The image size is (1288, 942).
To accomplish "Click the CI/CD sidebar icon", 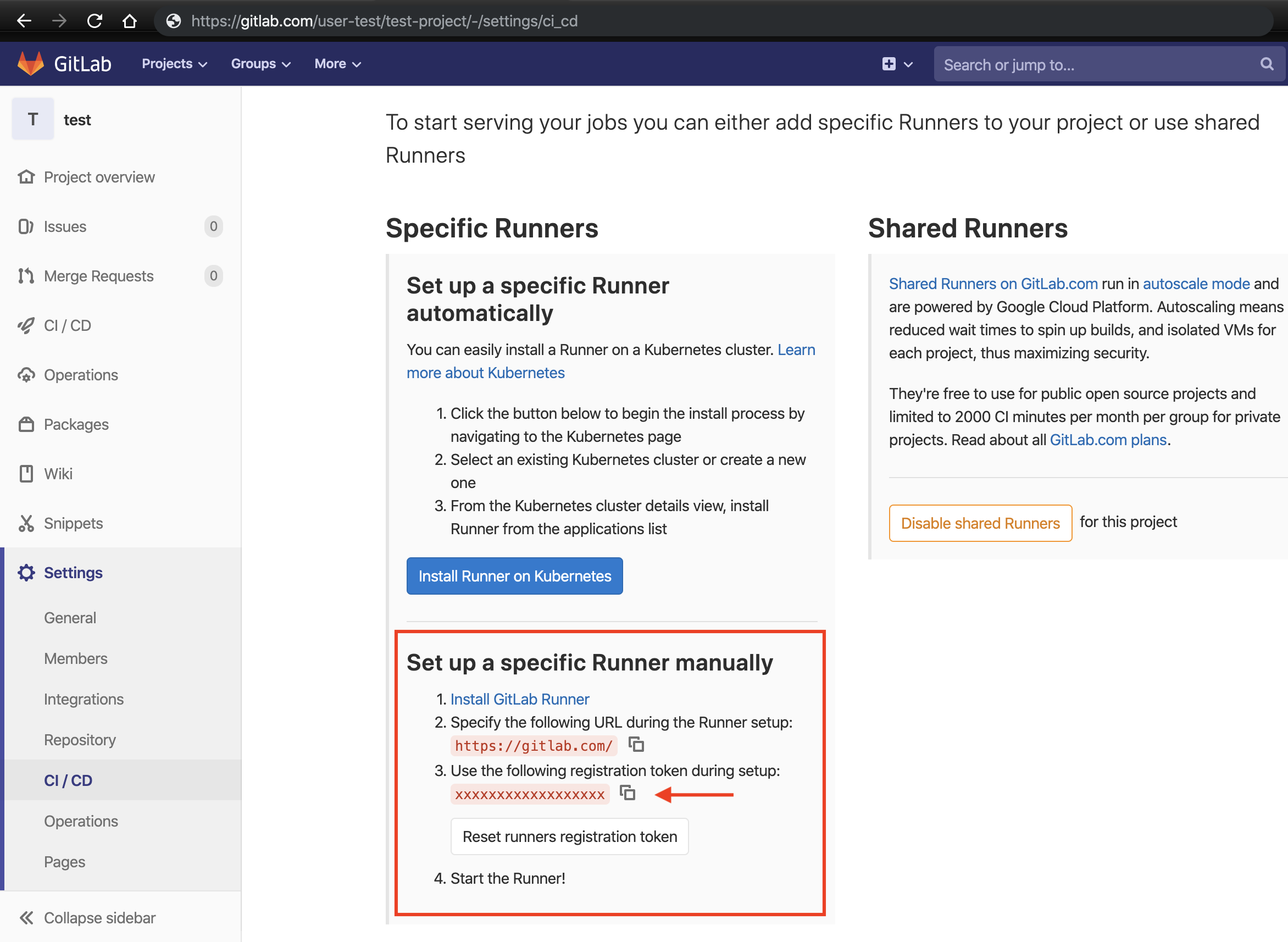I will point(27,324).
